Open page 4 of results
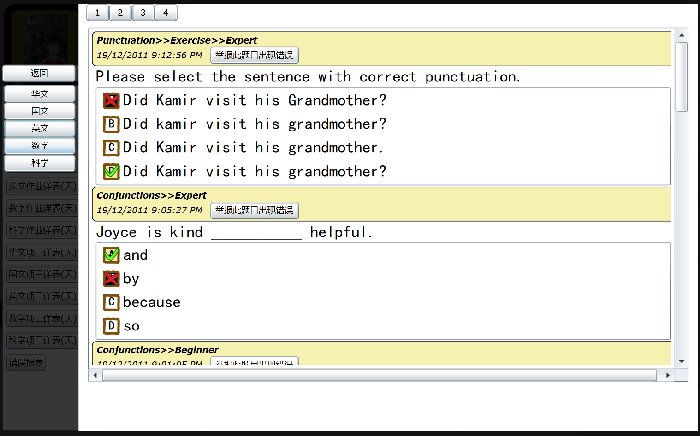 pos(166,12)
